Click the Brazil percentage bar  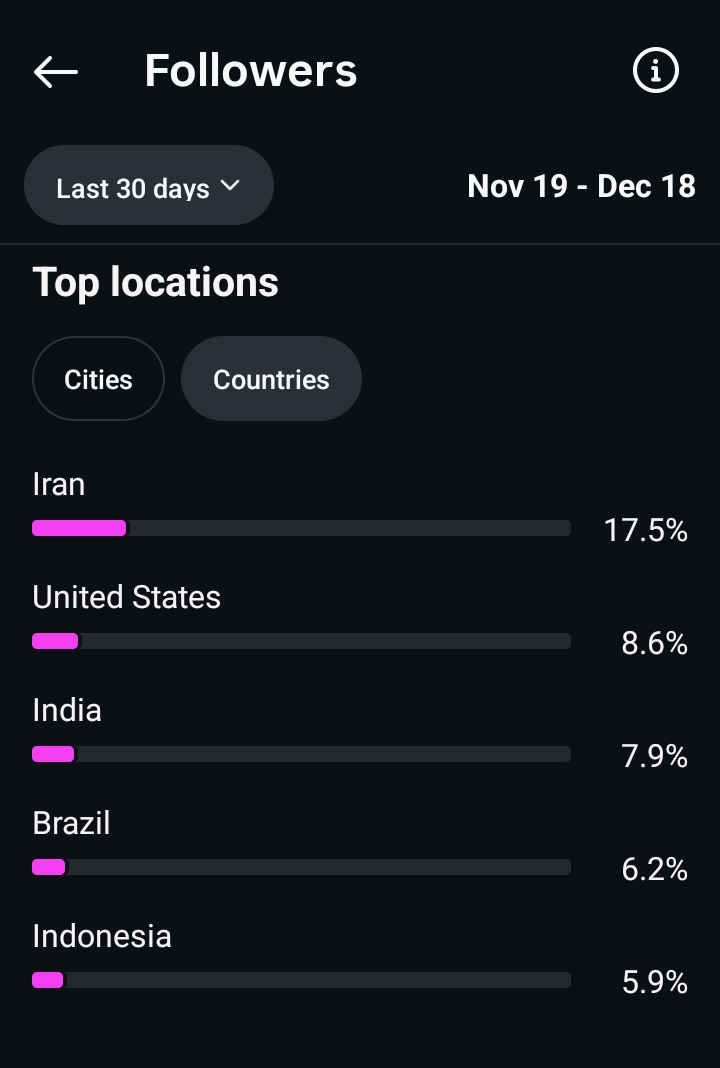pyautogui.click(x=301, y=867)
